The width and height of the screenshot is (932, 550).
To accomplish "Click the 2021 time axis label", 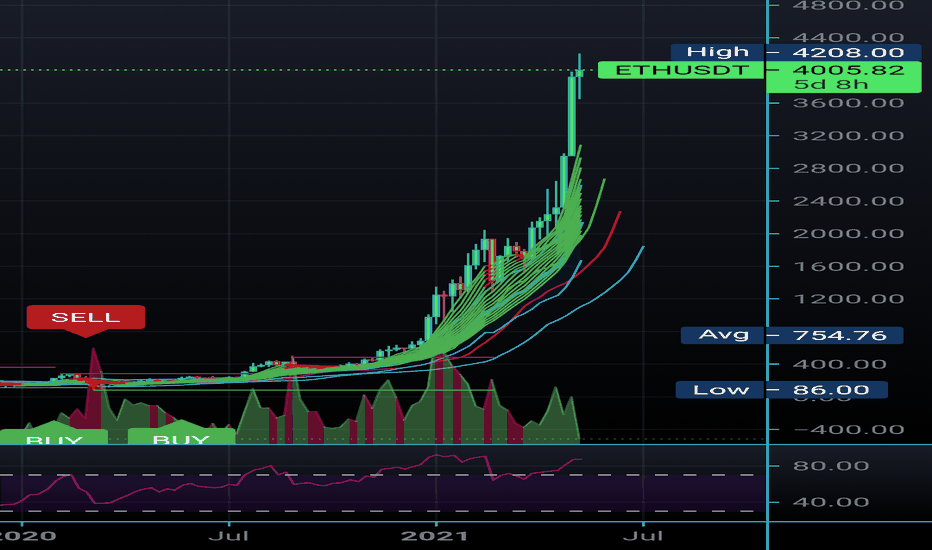I will (434, 536).
